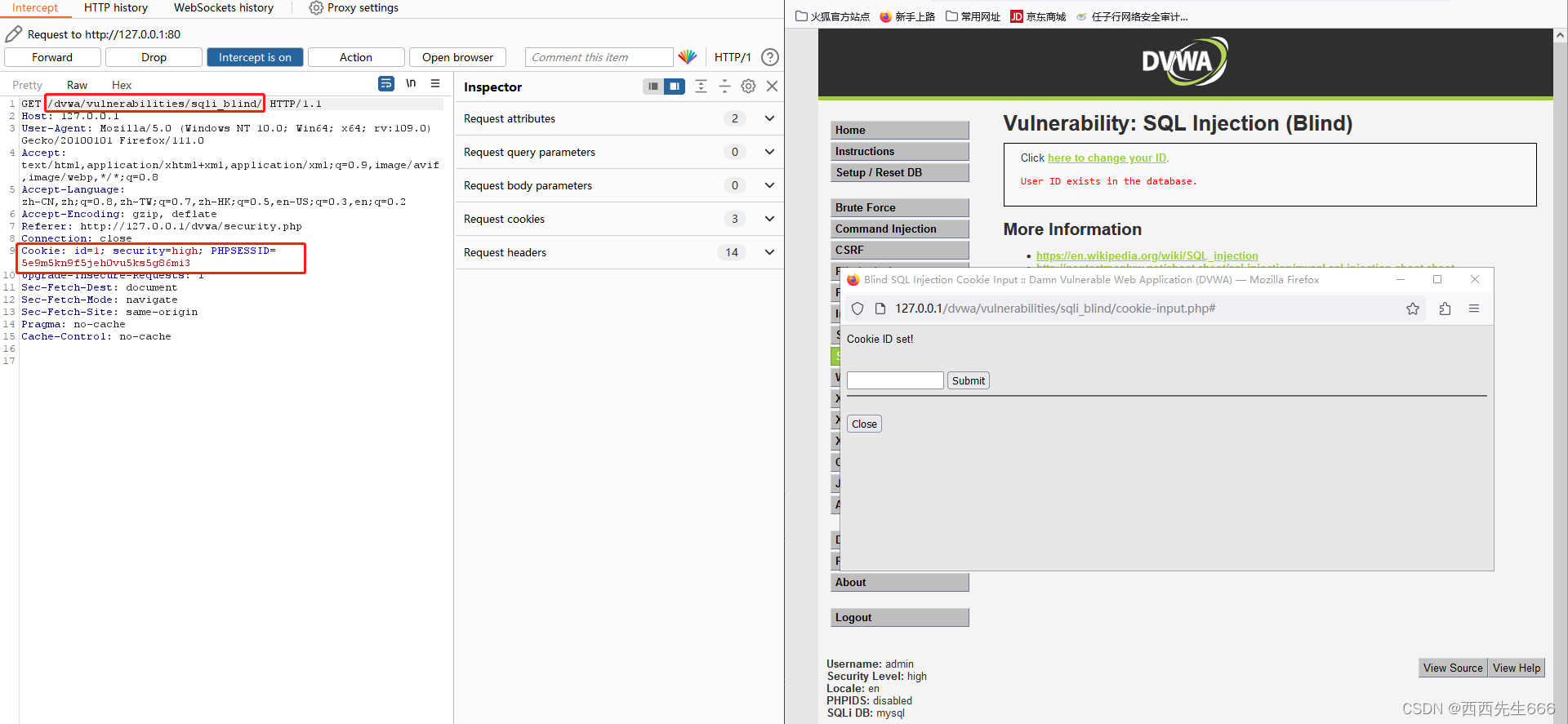The height and width of the screenshot is (724, 1568).
Task: Open the Wikipedia SQL_injection link
Action: [x=1147, y=255]
